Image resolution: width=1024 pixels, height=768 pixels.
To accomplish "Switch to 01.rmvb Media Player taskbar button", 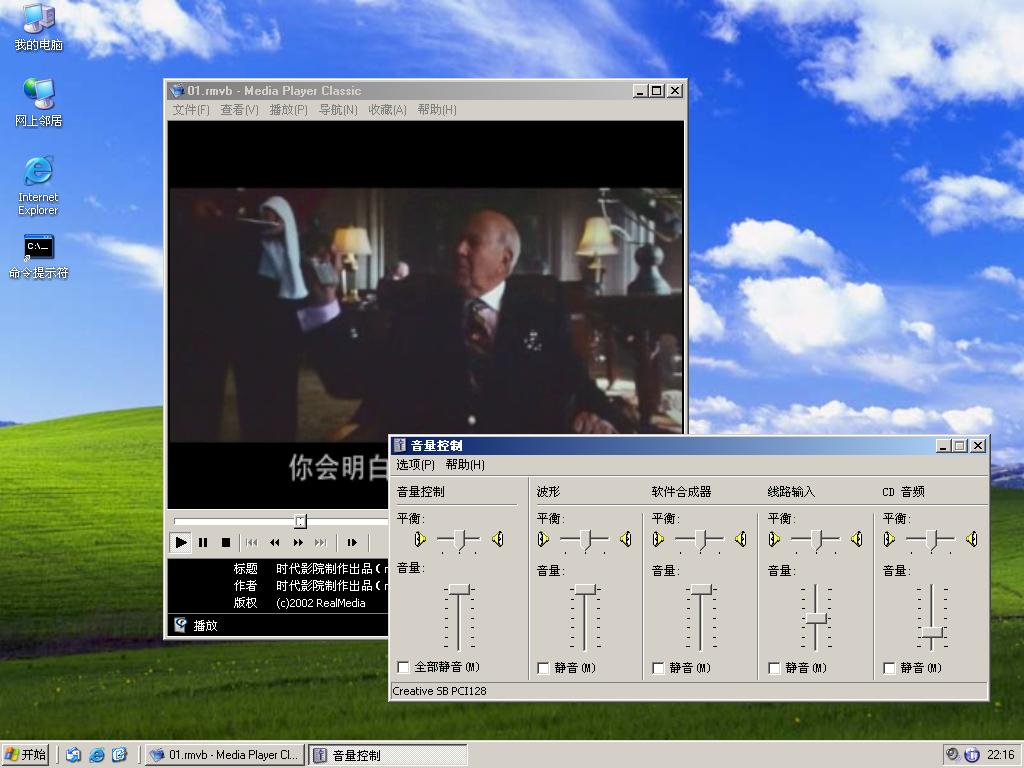I will coord(225,755).
